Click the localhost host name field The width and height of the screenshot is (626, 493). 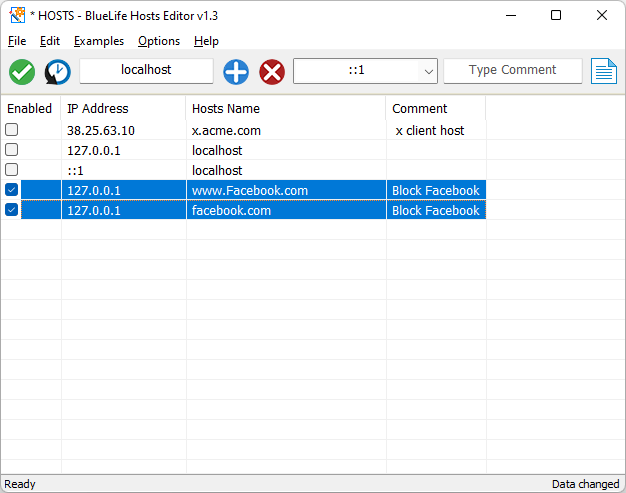coord(146,71)
